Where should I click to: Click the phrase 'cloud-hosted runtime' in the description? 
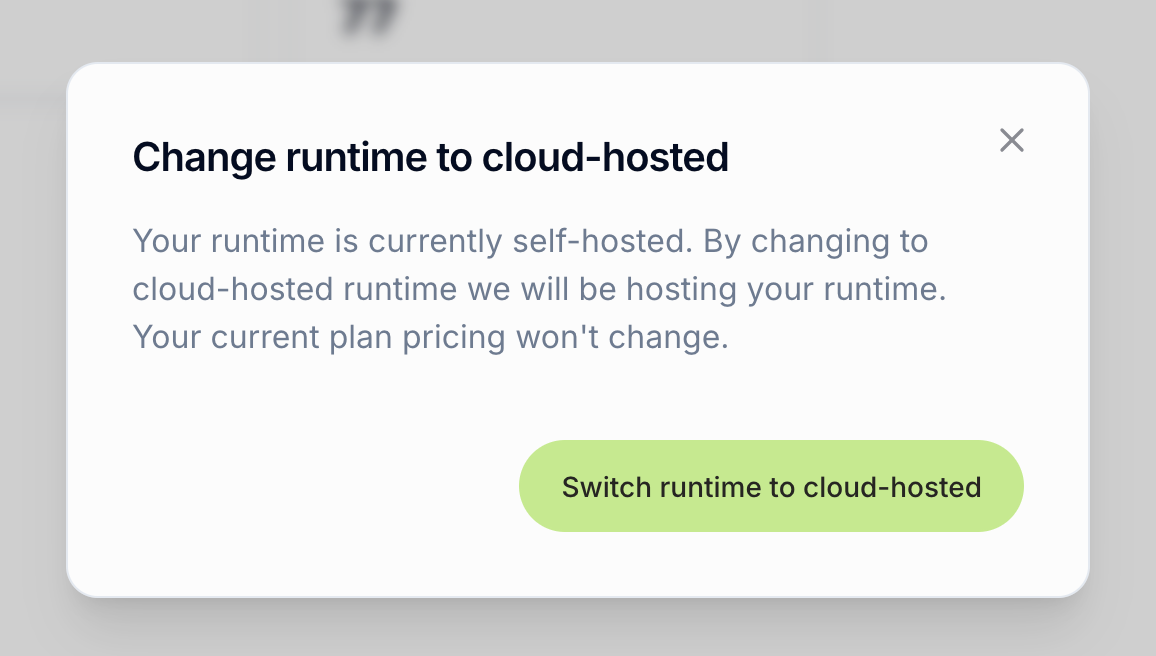click(x=295, y=289)
